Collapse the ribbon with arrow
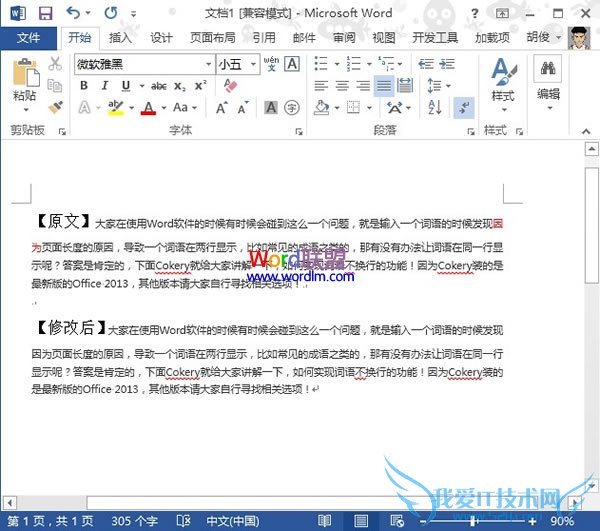 point(586,131)
